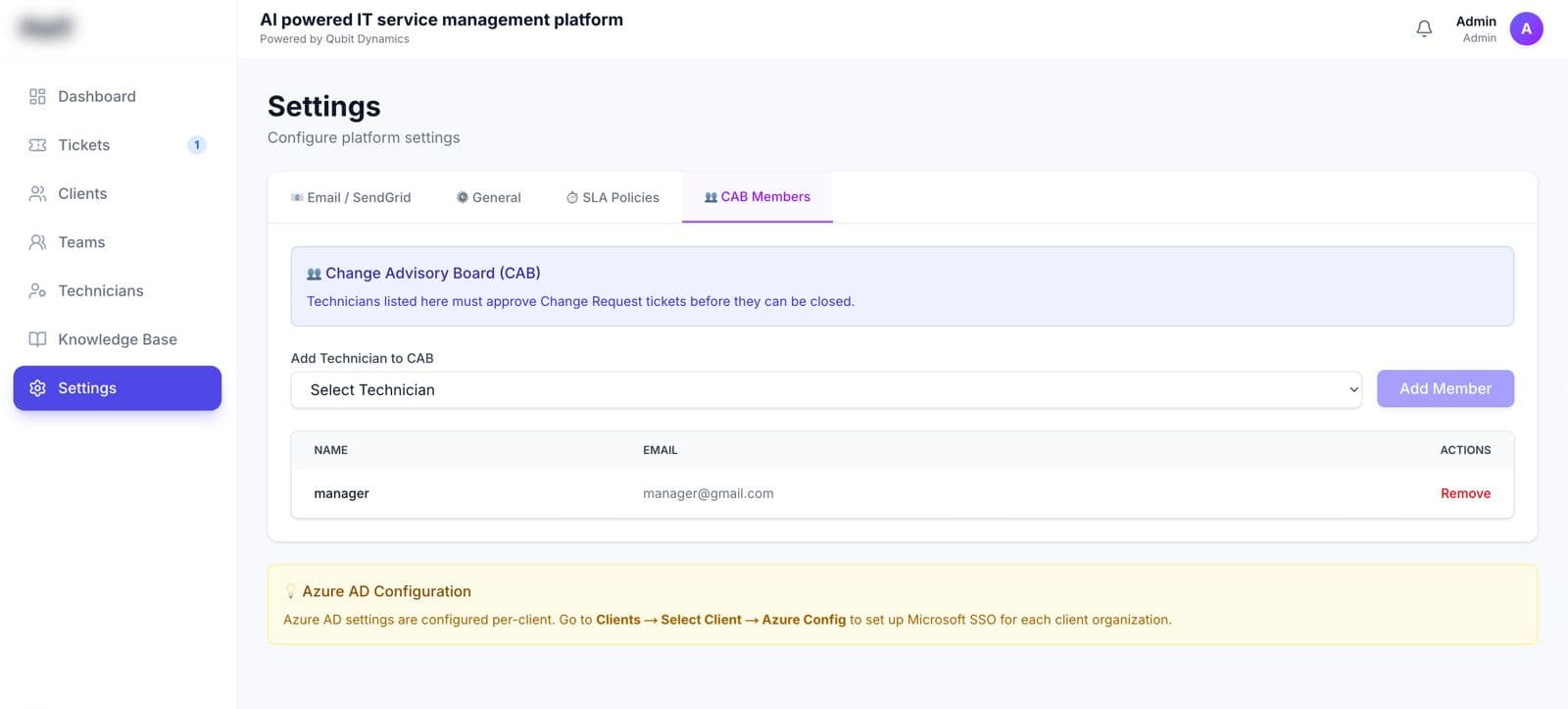Viewport: 1568px width, 709px height.
Task: Click the Settings page title
Action: click(x=324, y=106)
